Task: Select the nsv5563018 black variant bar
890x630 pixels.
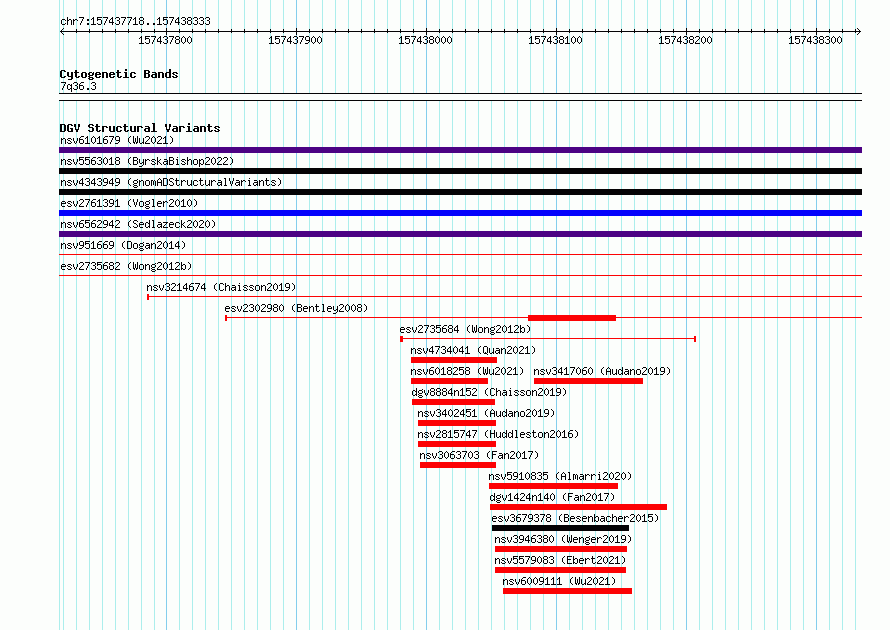Action: point(460,171)
